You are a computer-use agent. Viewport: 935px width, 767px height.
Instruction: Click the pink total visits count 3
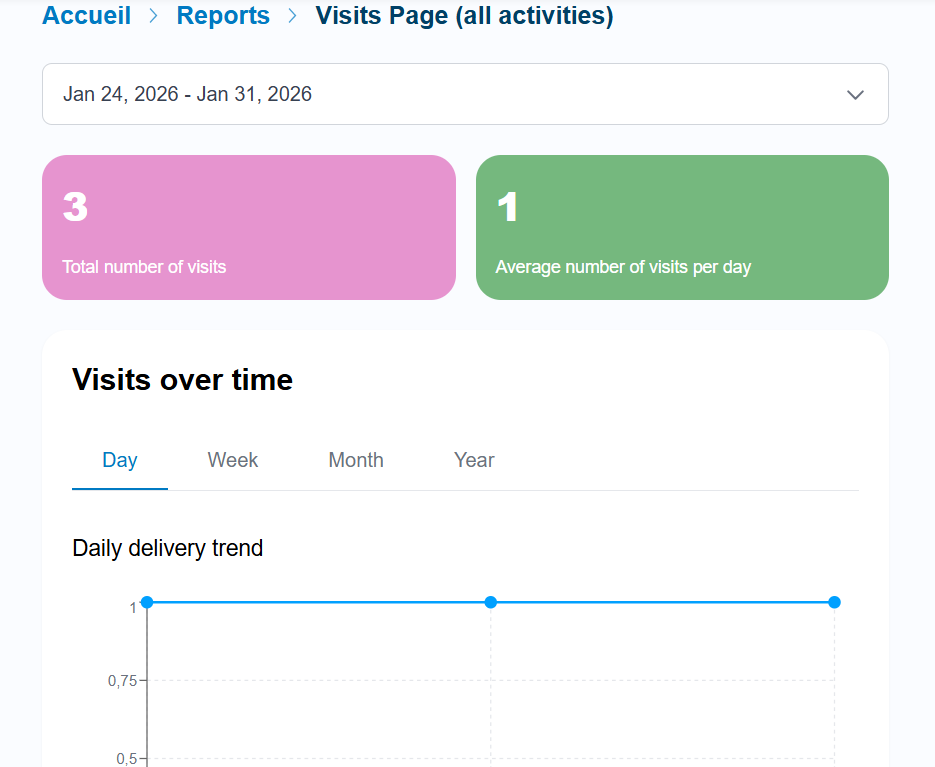click(x=75, y=207)
